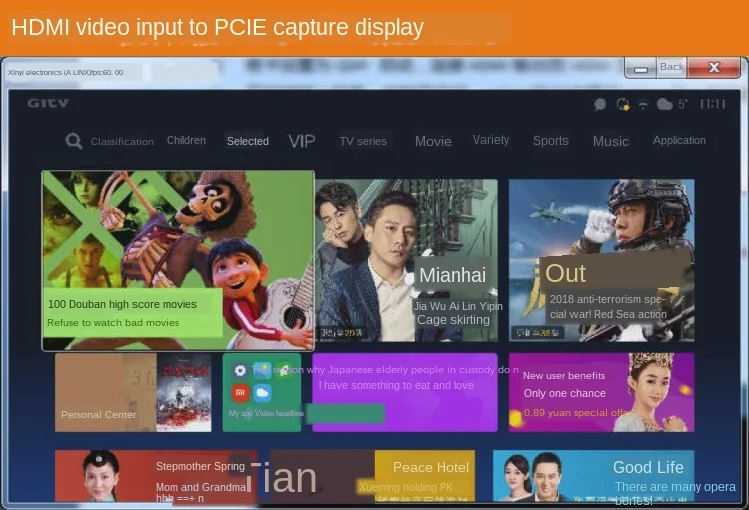Click the search magnifier icon

point(74,141)
